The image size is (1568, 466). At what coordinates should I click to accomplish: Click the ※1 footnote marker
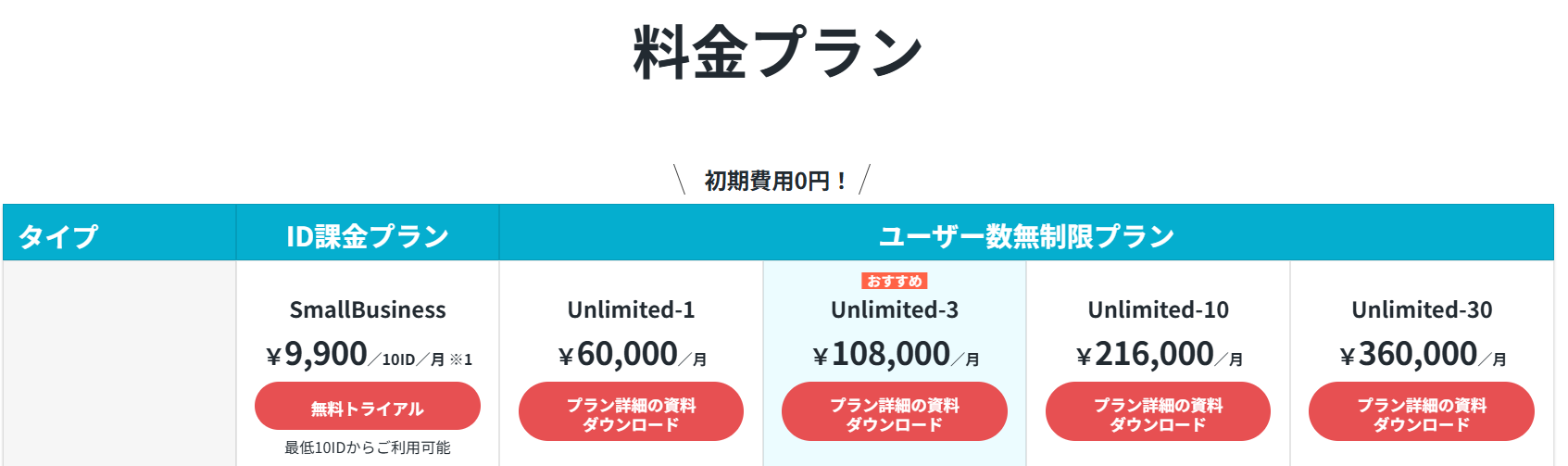pyautogui.click(x=461, y=359)
